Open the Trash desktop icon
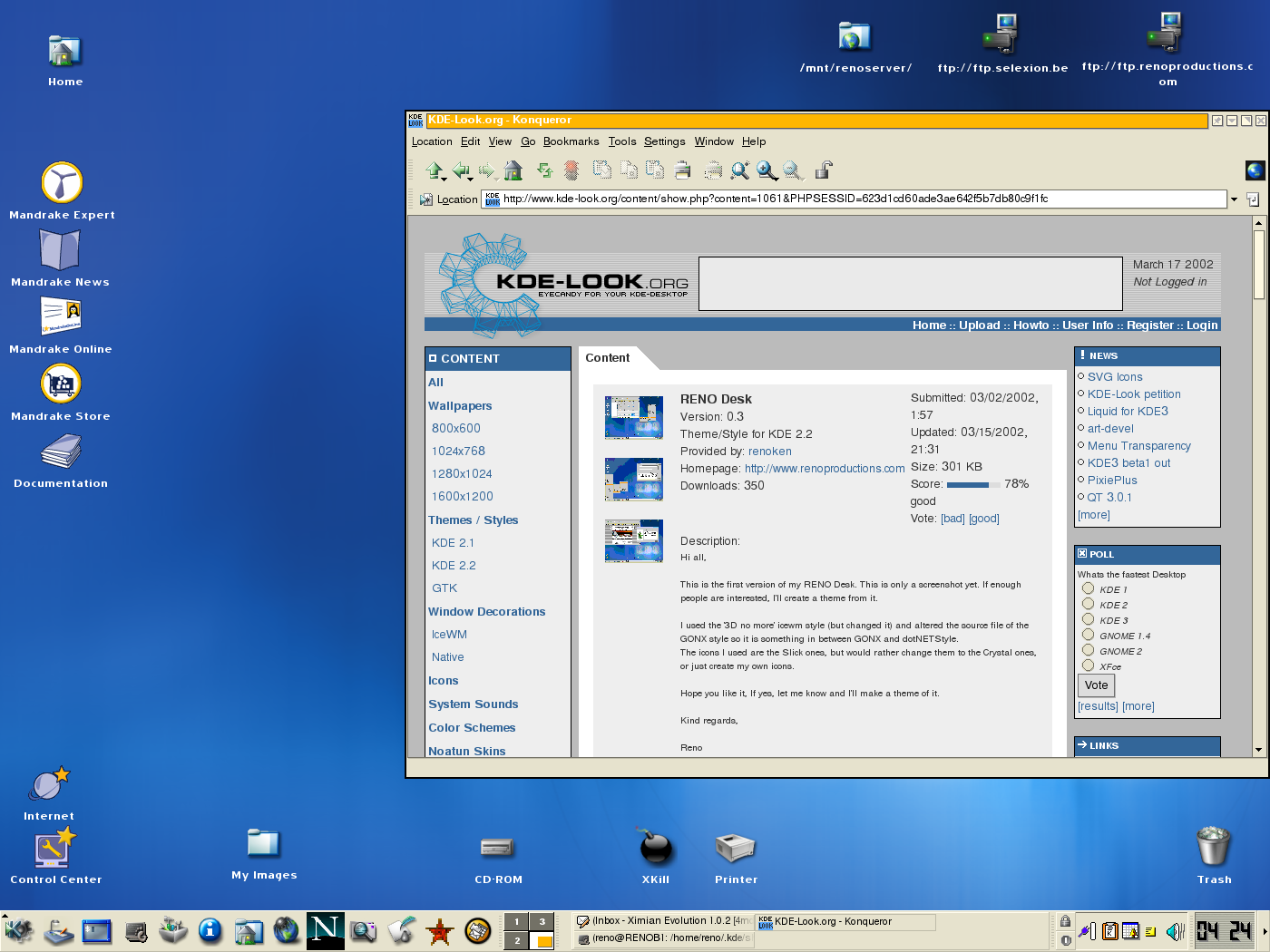 1214,848
